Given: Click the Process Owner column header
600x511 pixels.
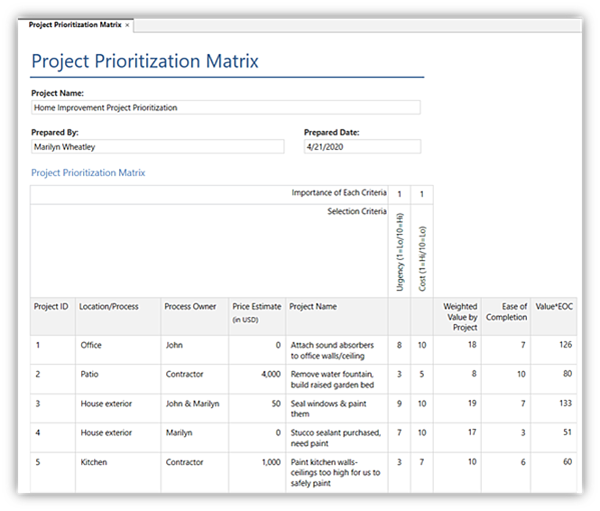Looking at the screenshot, I should [x=195, y=317].
